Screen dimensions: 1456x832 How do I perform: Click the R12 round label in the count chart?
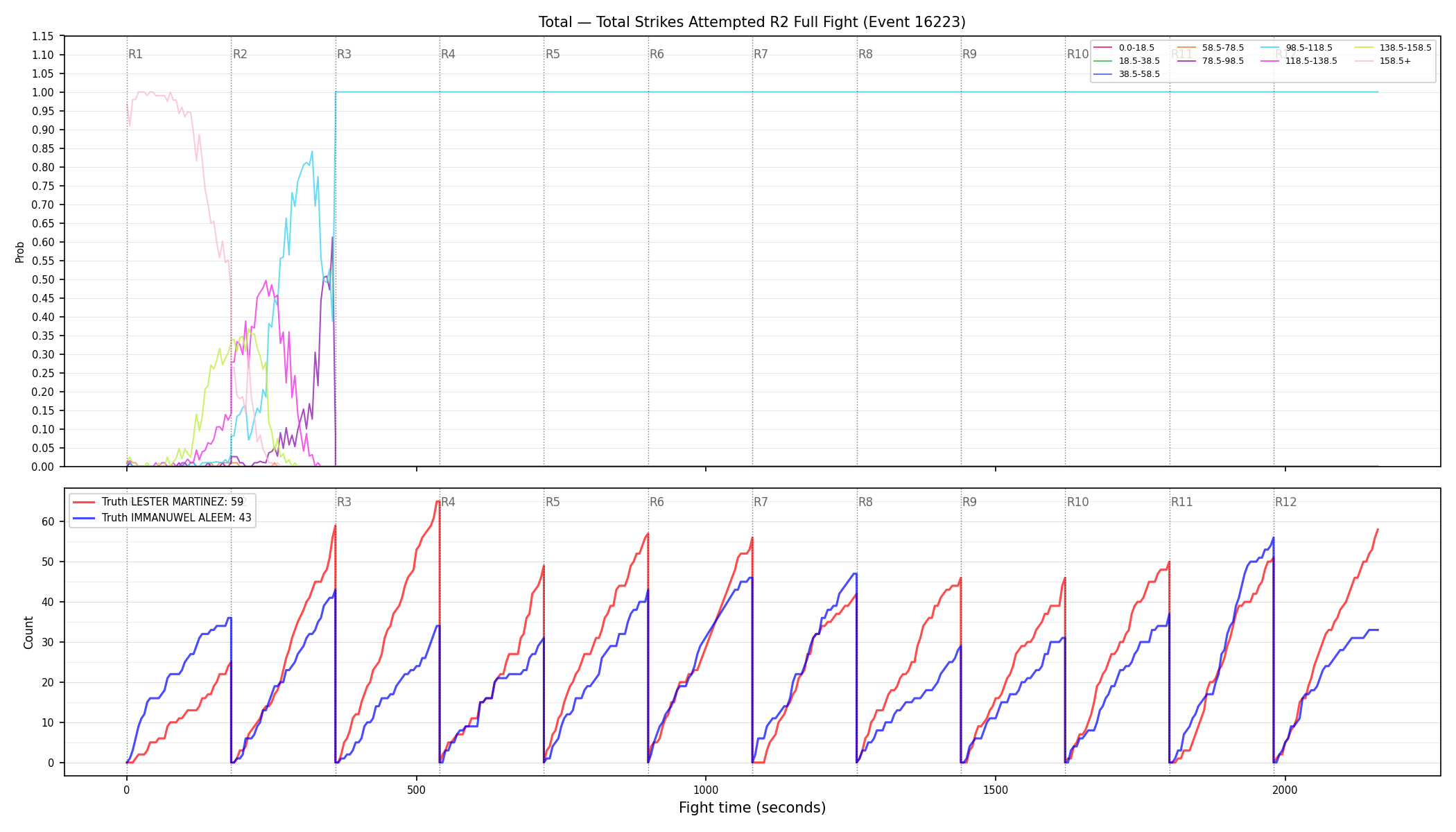point(1286,502)
